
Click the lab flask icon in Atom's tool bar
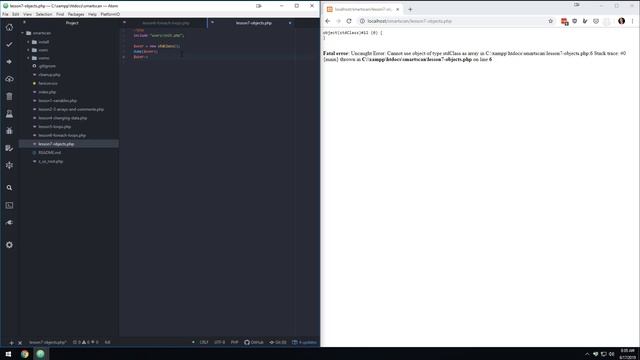[x=9, y=113]
